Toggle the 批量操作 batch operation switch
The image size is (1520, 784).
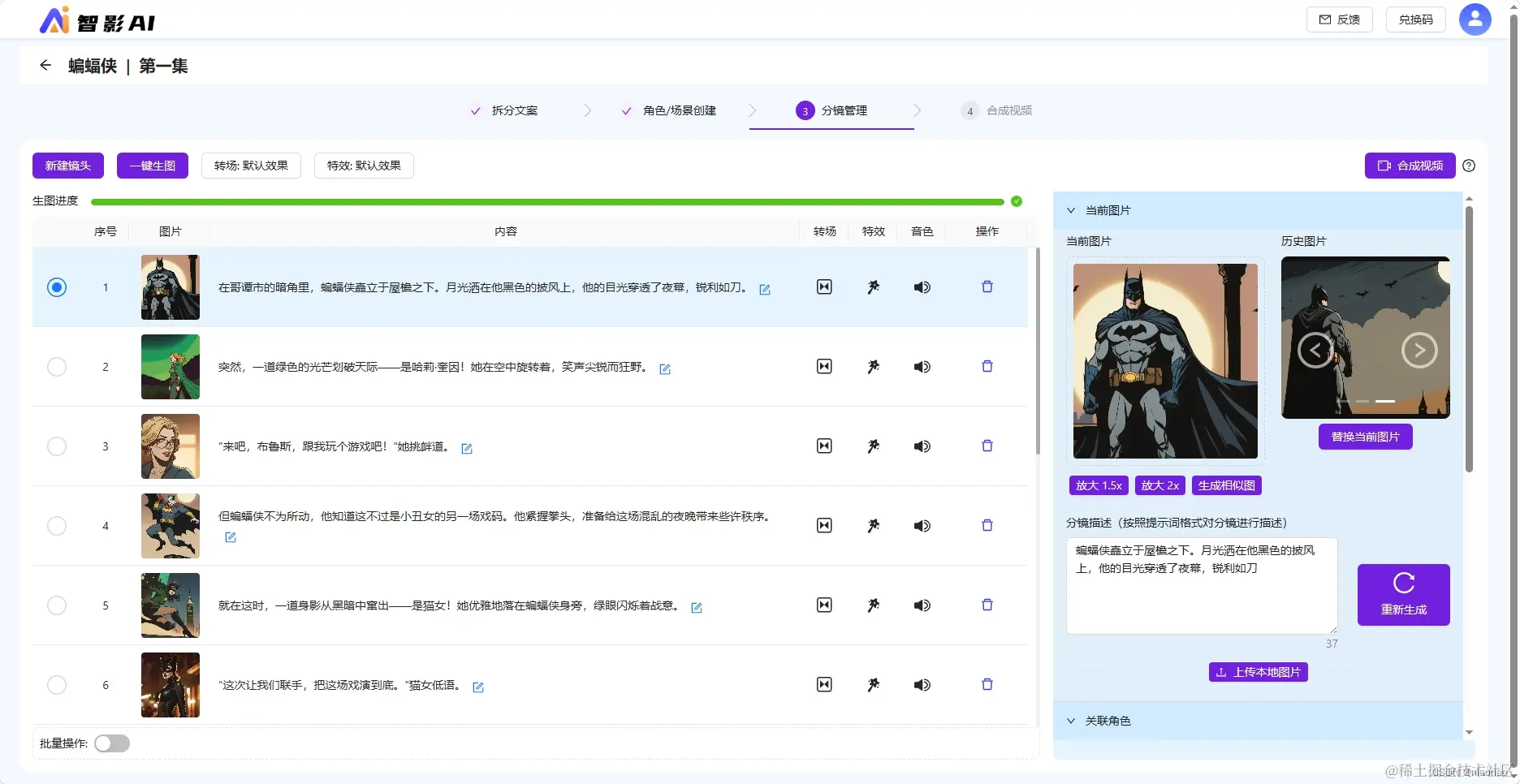click(x=112, y=743)
